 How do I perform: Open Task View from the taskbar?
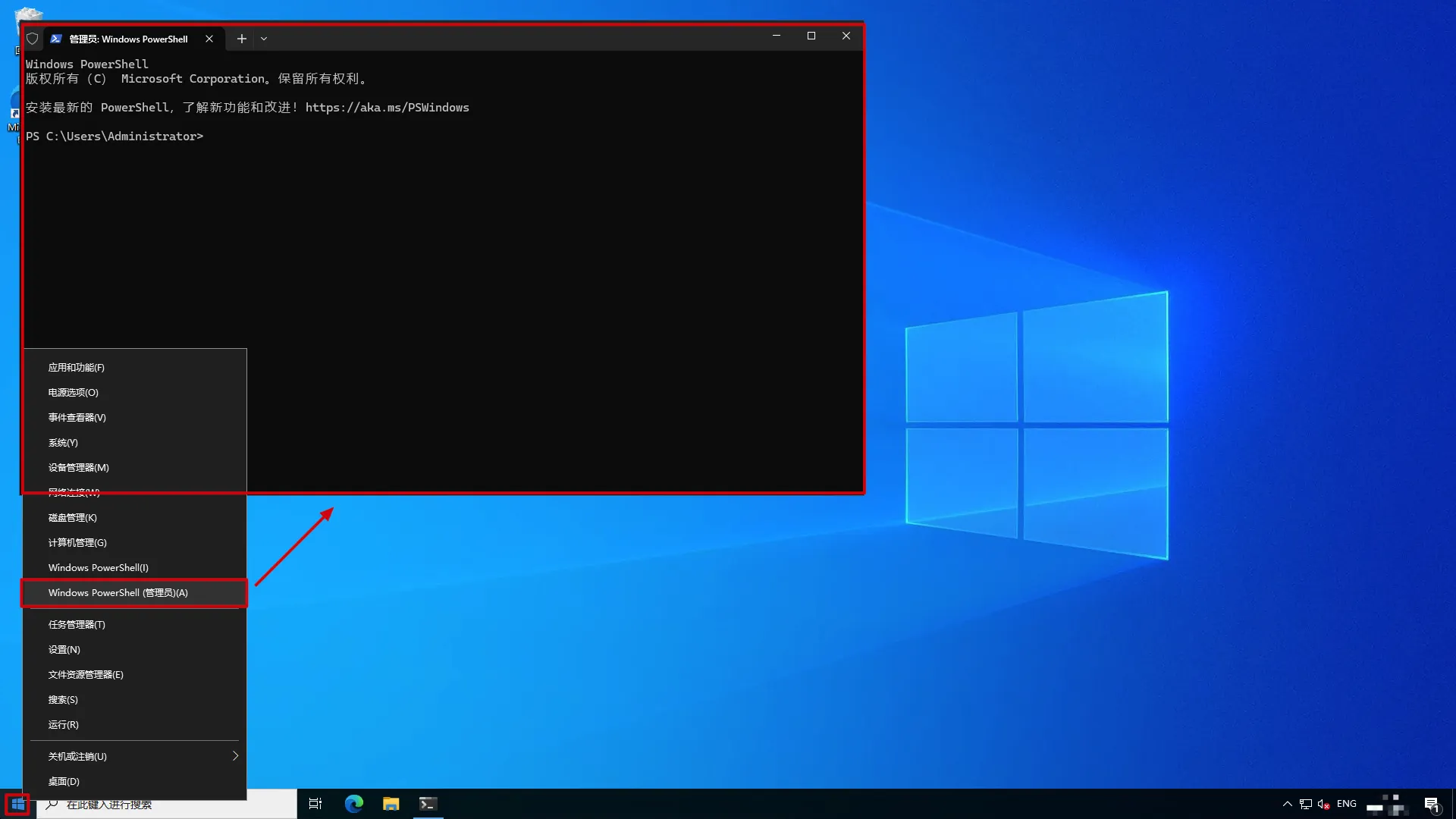coord(315,804)
